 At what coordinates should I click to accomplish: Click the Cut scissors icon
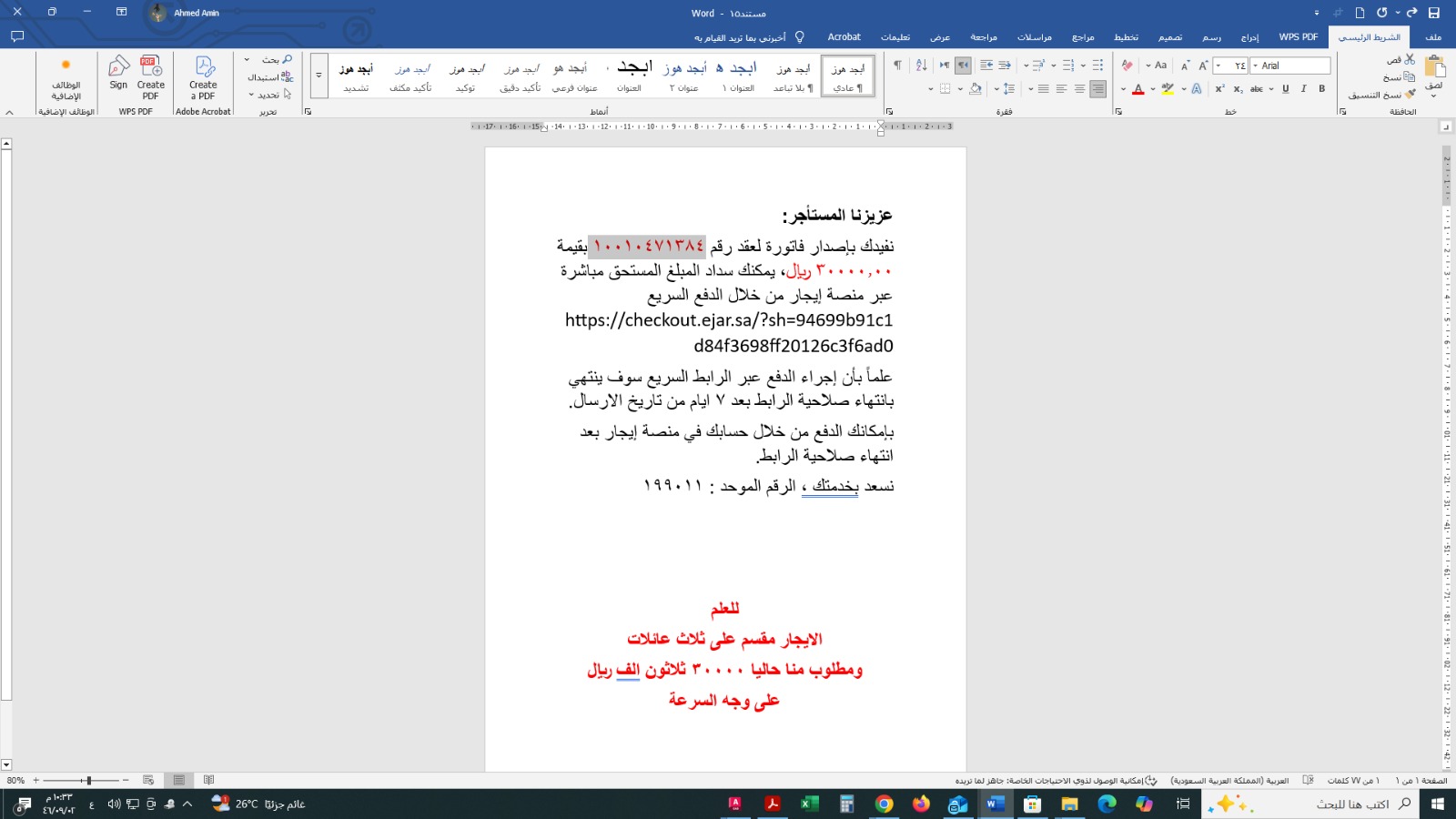[x=1410, y=59]
